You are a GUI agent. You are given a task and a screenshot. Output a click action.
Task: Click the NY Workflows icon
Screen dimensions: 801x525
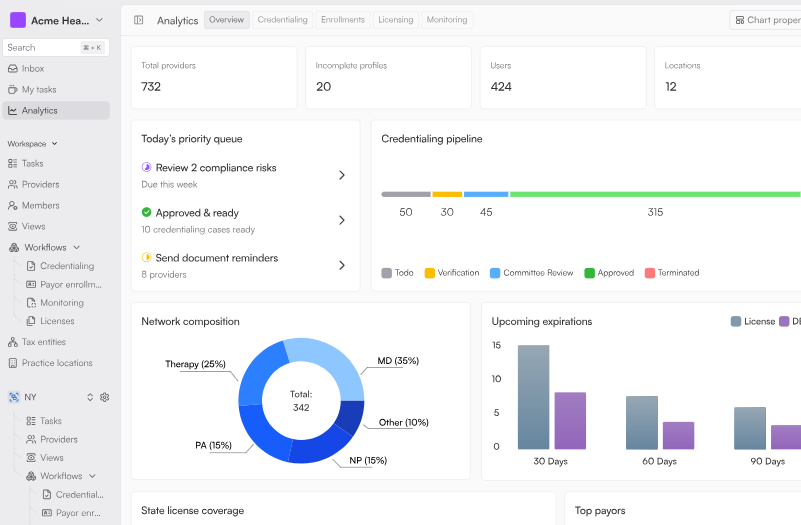point(31,476)
